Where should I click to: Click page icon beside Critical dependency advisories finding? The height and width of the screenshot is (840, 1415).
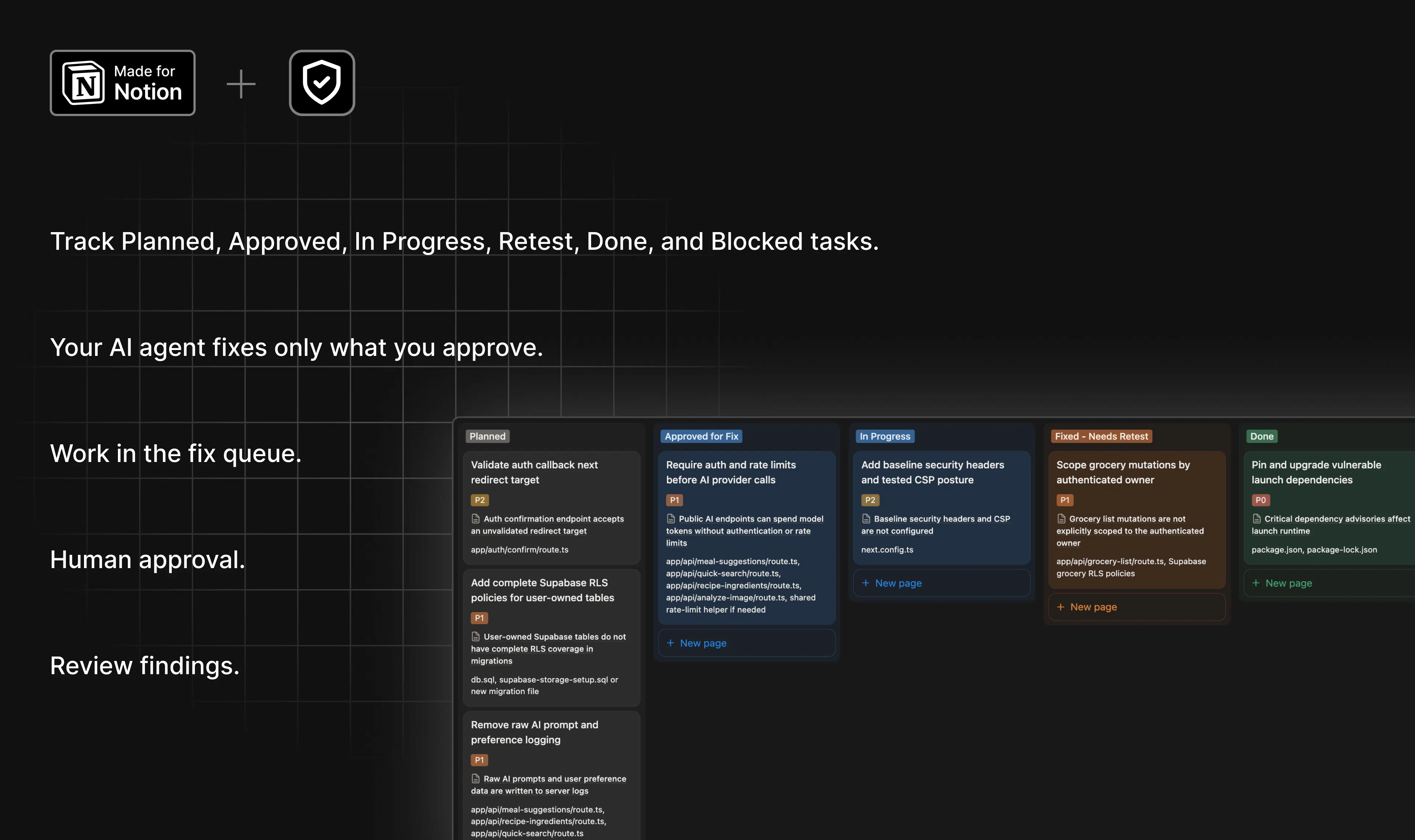(x=1257, y=518)
